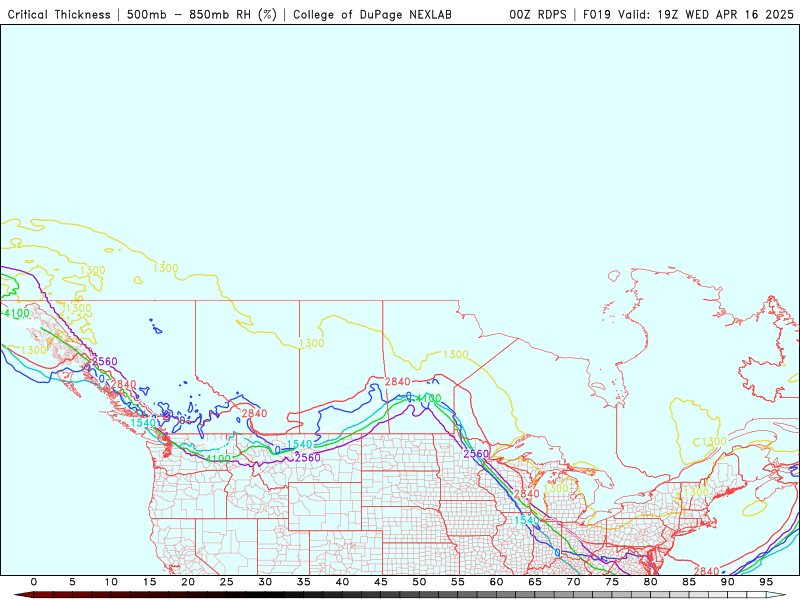Click the green "4100" label at the map's left edge
This screenshot has width=800, height=600.
pyautogui.click(x=16, y=313)
